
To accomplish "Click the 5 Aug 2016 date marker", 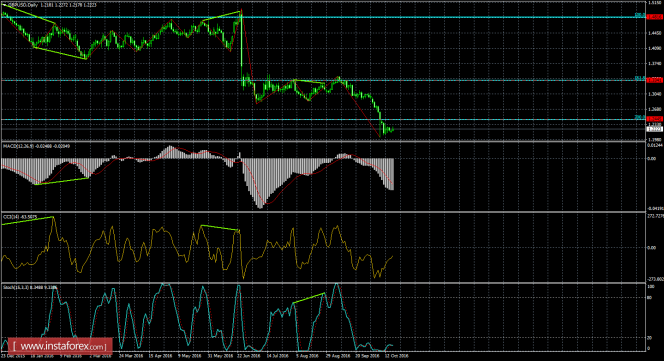I will [x=306, y=356].
